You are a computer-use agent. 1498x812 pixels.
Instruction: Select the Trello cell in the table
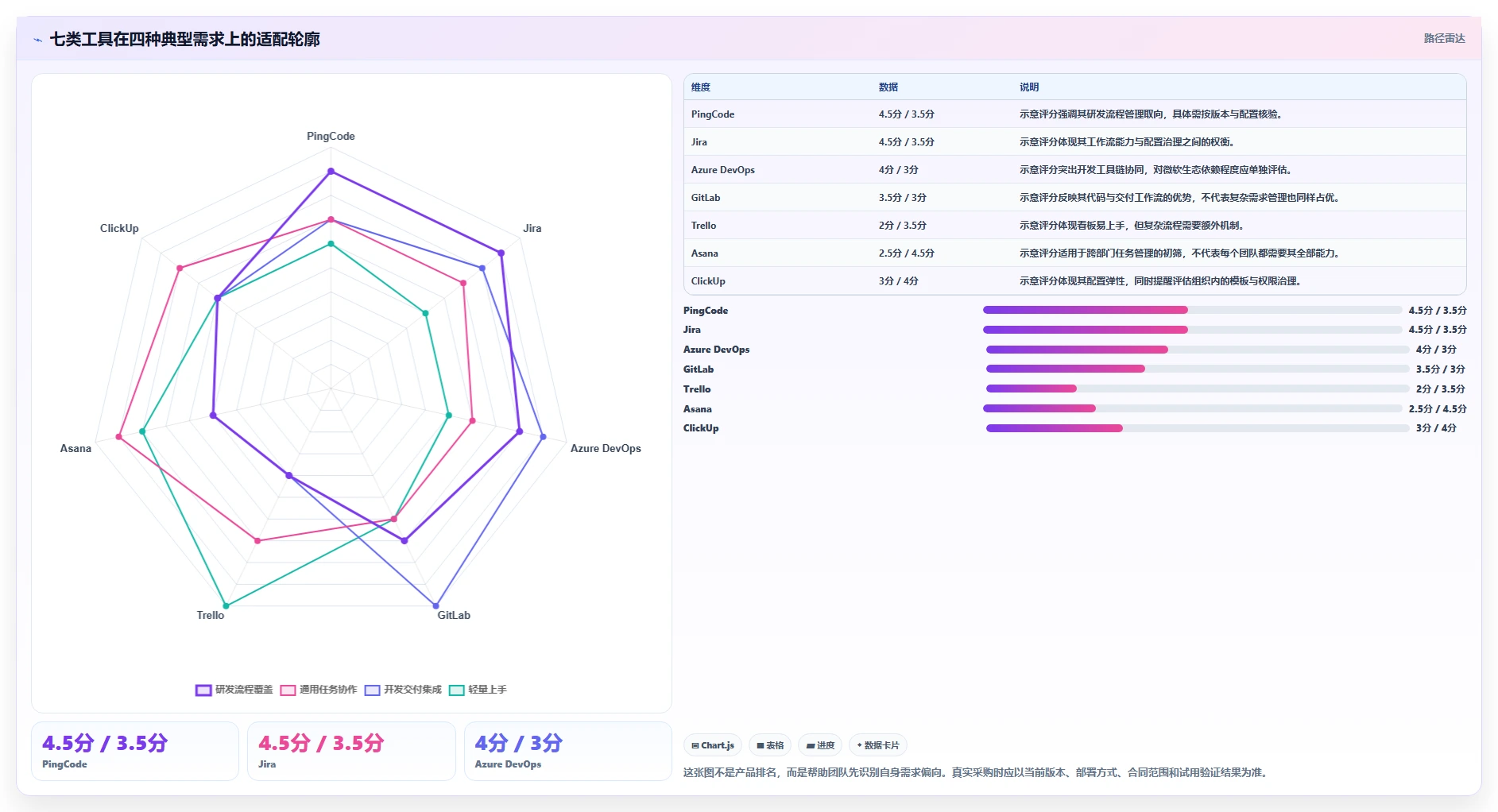pyautogui.click(x=704, y=226)
